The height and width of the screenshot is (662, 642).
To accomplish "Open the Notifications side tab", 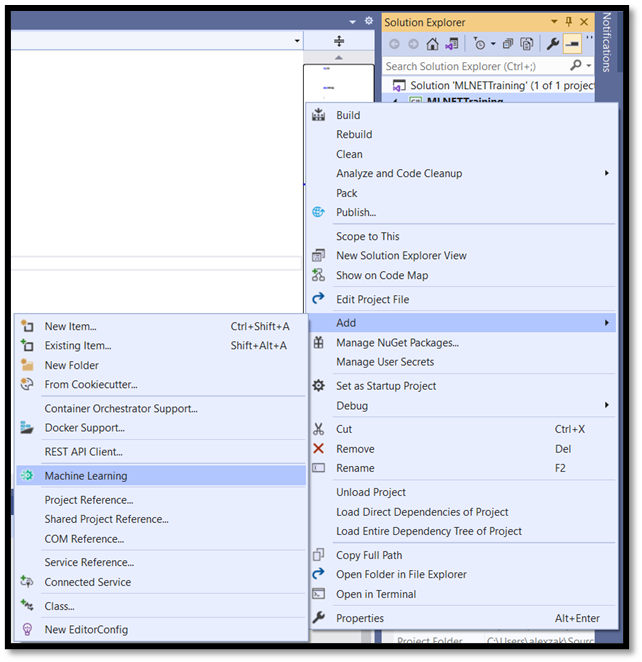I will [x=606, y=42].
